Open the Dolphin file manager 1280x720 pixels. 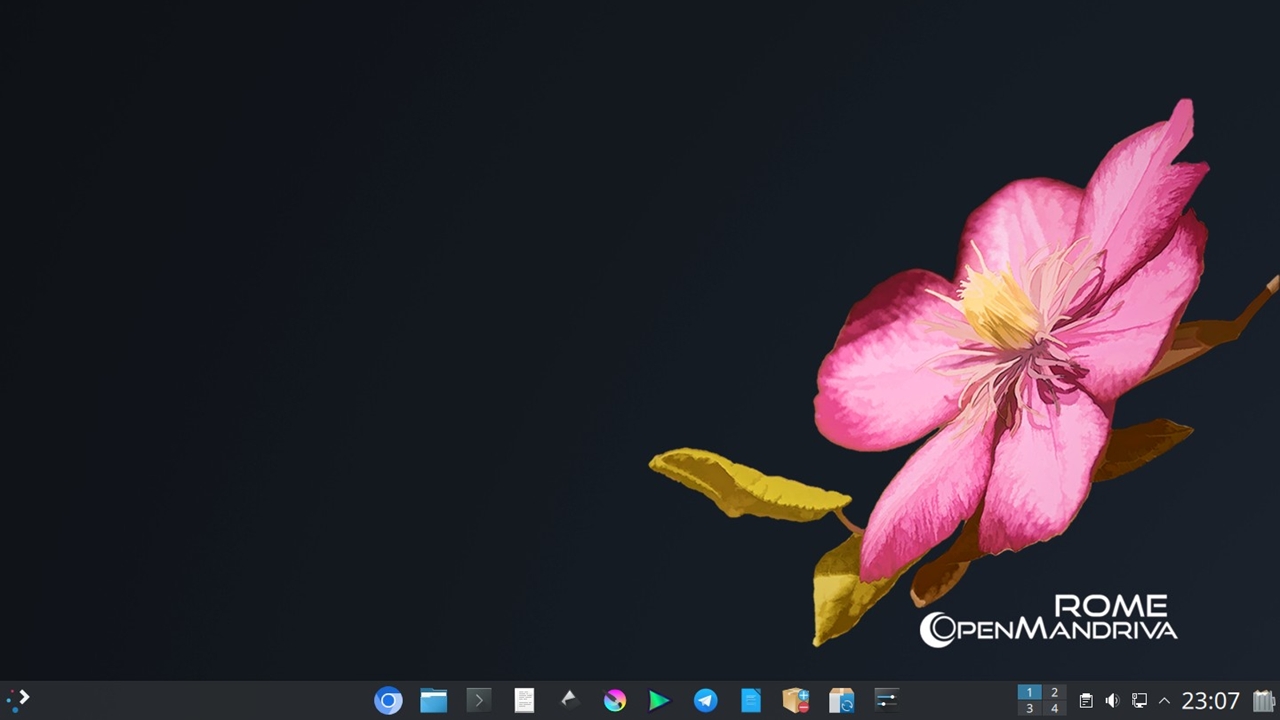point(434,701)
